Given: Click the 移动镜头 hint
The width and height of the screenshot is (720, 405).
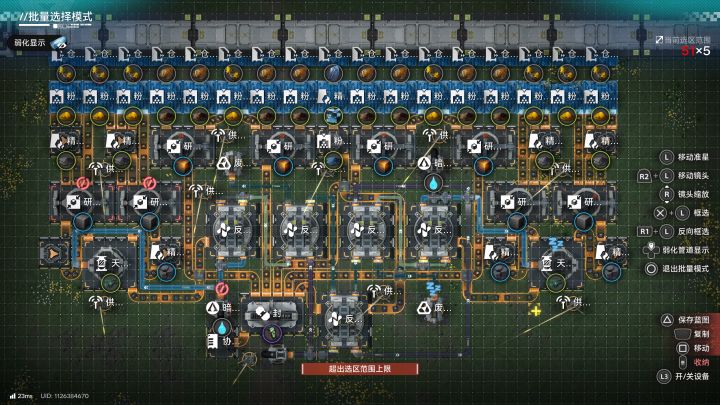Looking at the screenshot, I should 674,176.
